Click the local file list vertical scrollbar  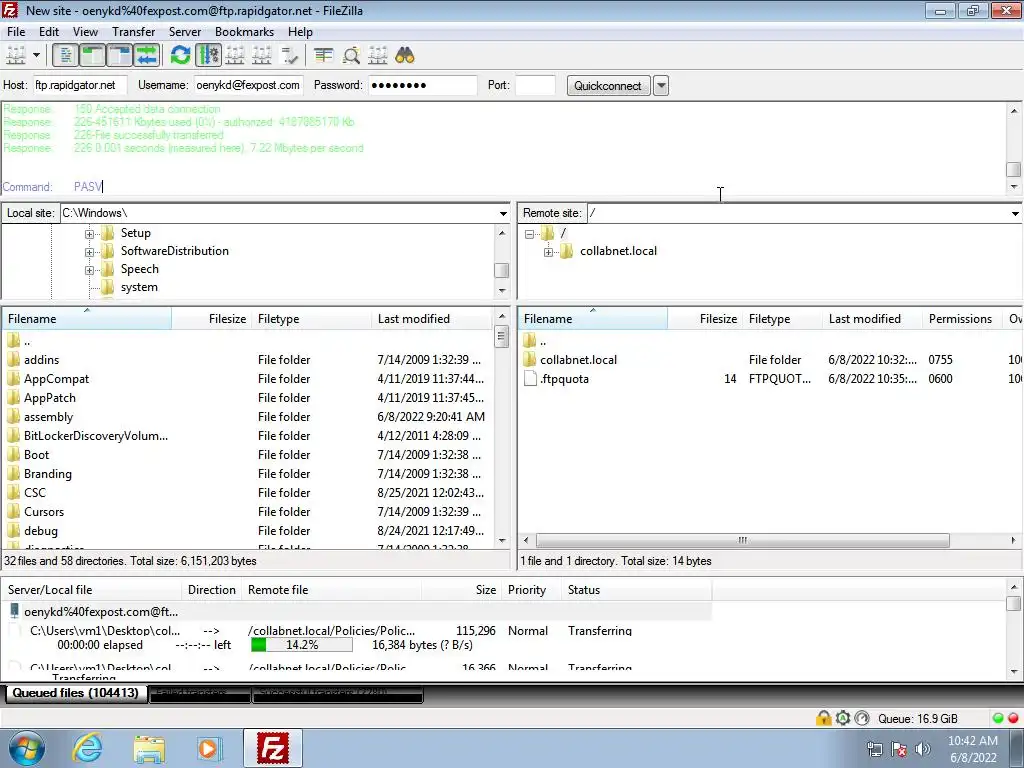502,337
